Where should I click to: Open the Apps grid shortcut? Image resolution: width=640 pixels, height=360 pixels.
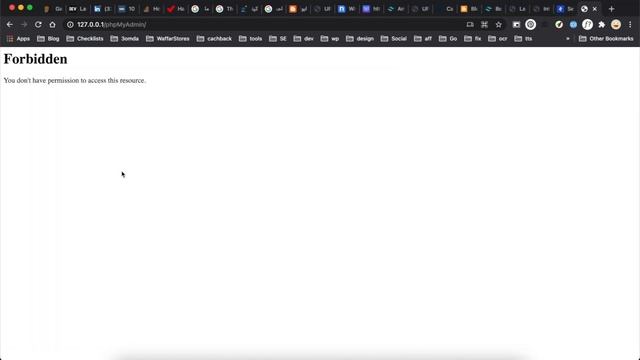[18, 39]
